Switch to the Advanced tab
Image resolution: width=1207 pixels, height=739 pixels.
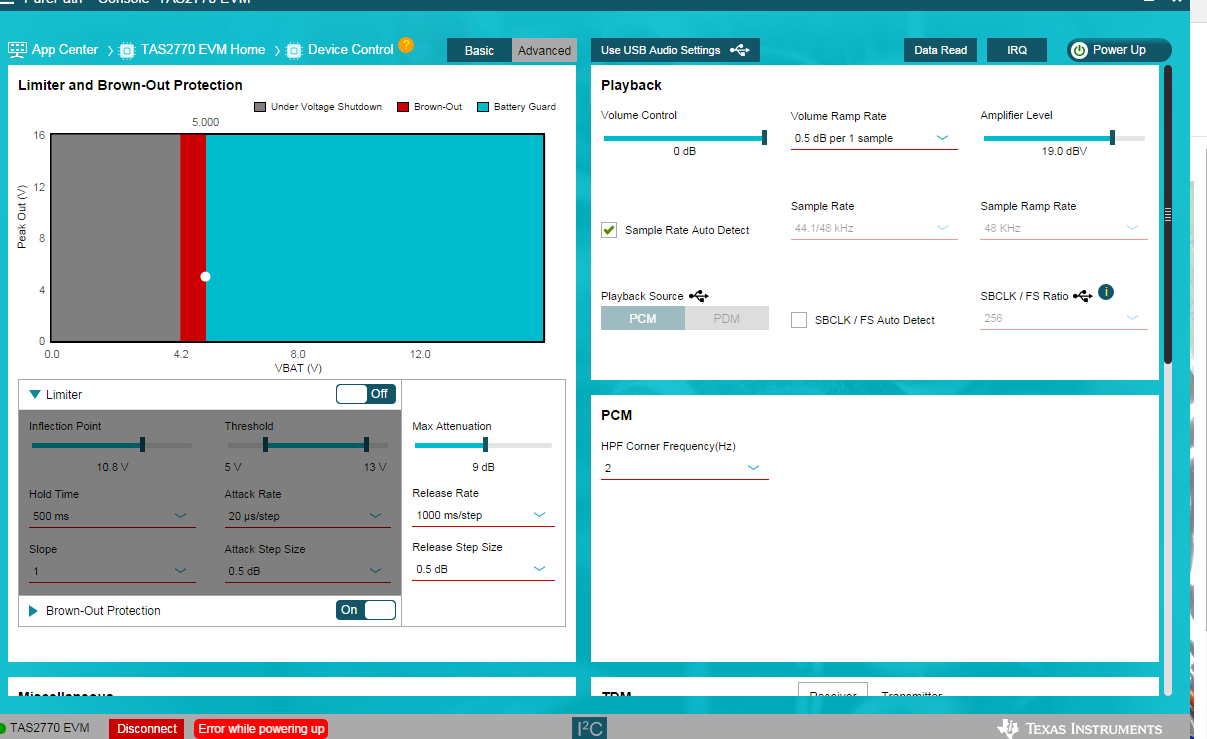[544, 50]
